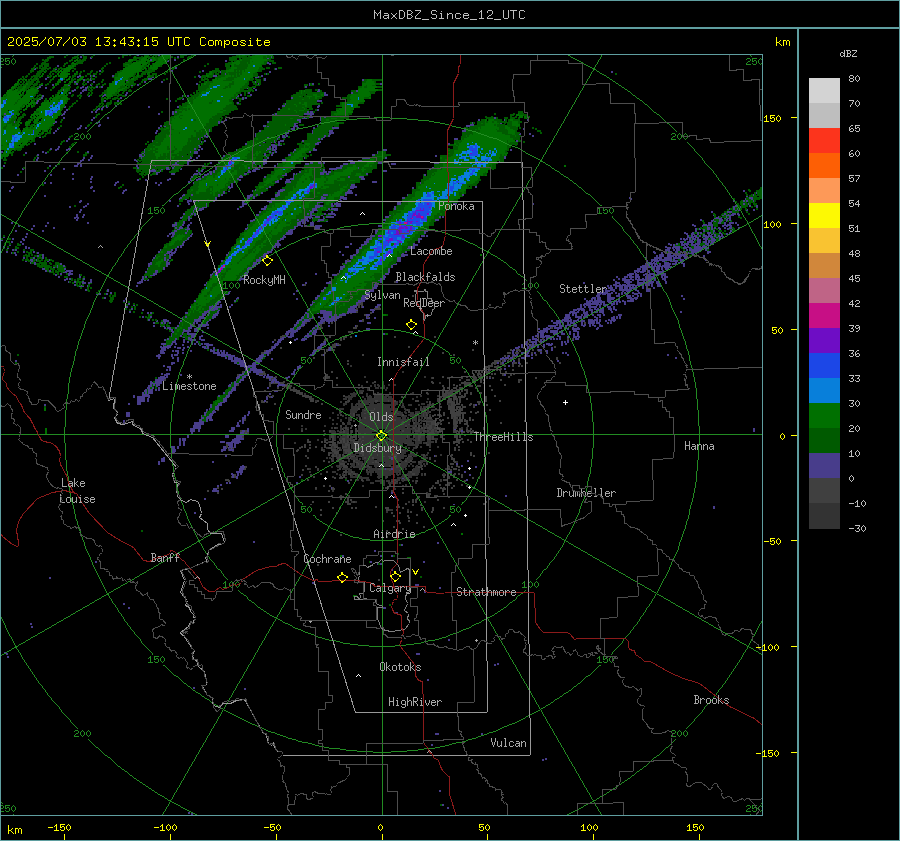
Task: Click the Limestone label
Action: 189,386
